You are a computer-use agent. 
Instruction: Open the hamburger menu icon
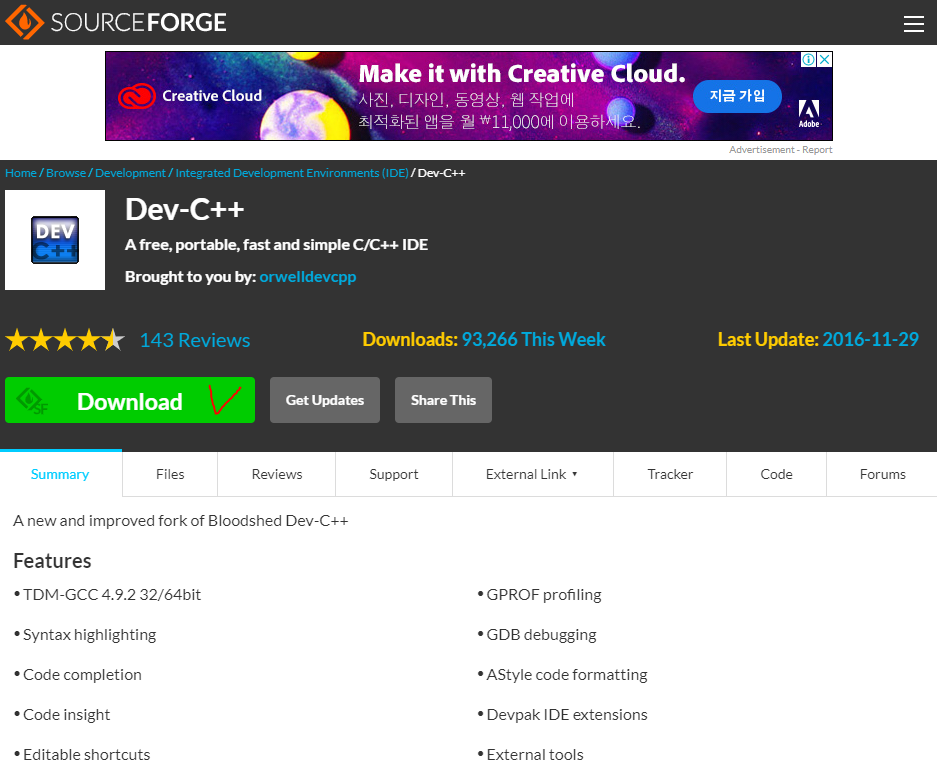tap(913, 23)
